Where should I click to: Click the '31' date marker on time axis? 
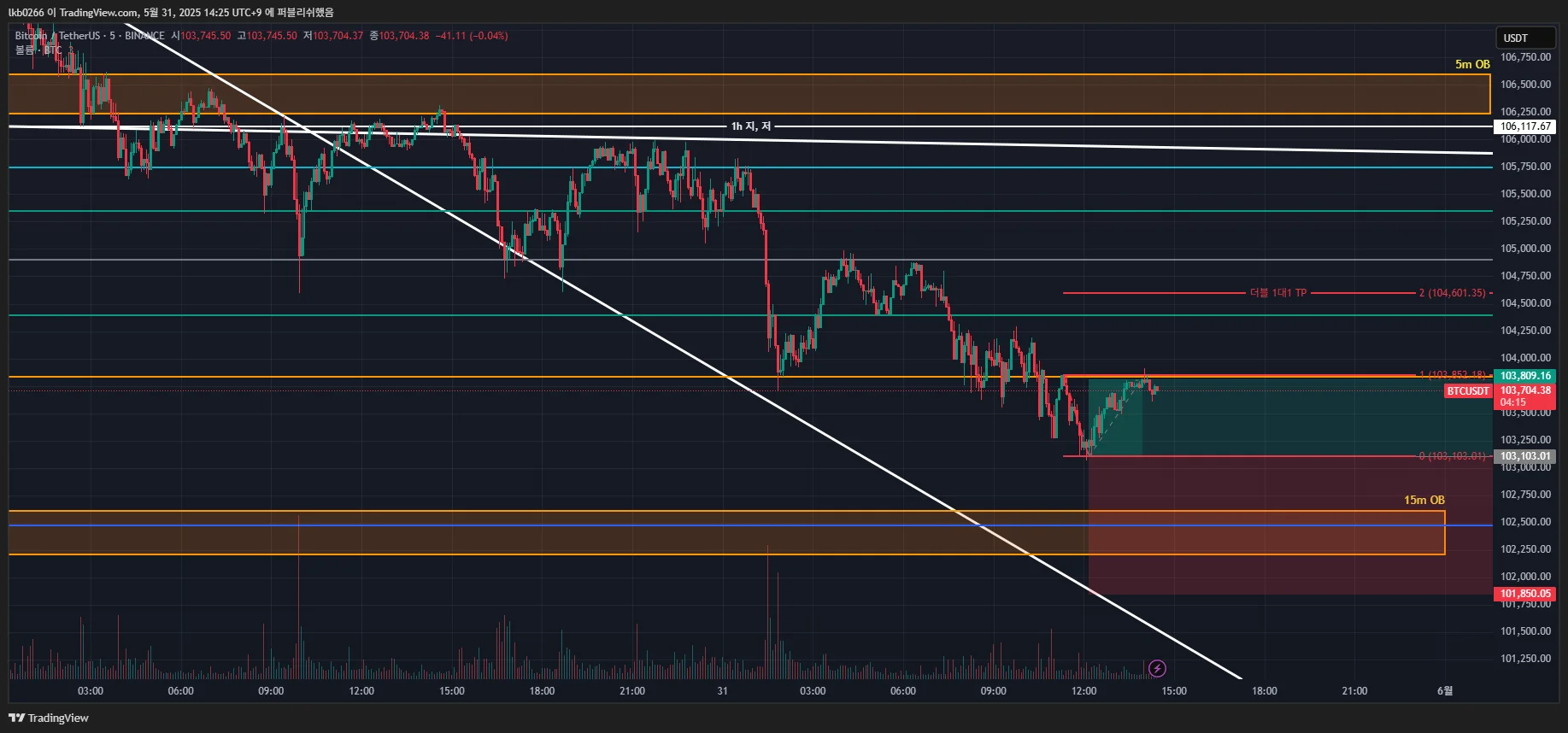click(722, 690)
